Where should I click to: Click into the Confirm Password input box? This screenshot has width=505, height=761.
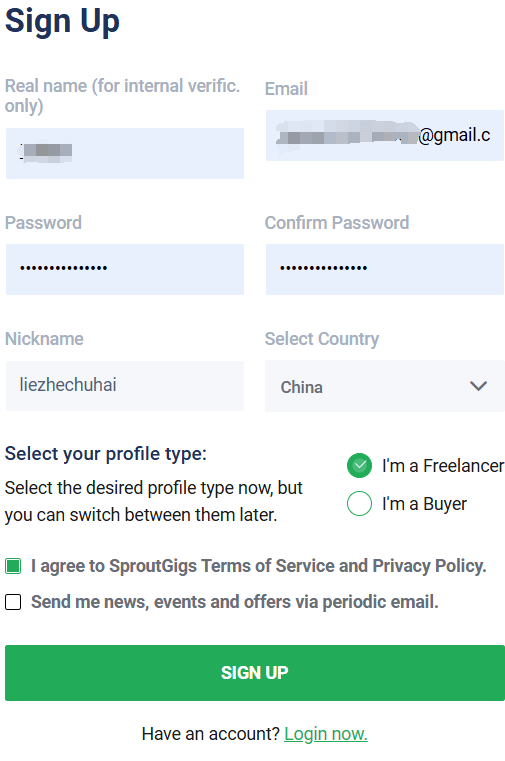pyautogui.click(x=385, y=269)
